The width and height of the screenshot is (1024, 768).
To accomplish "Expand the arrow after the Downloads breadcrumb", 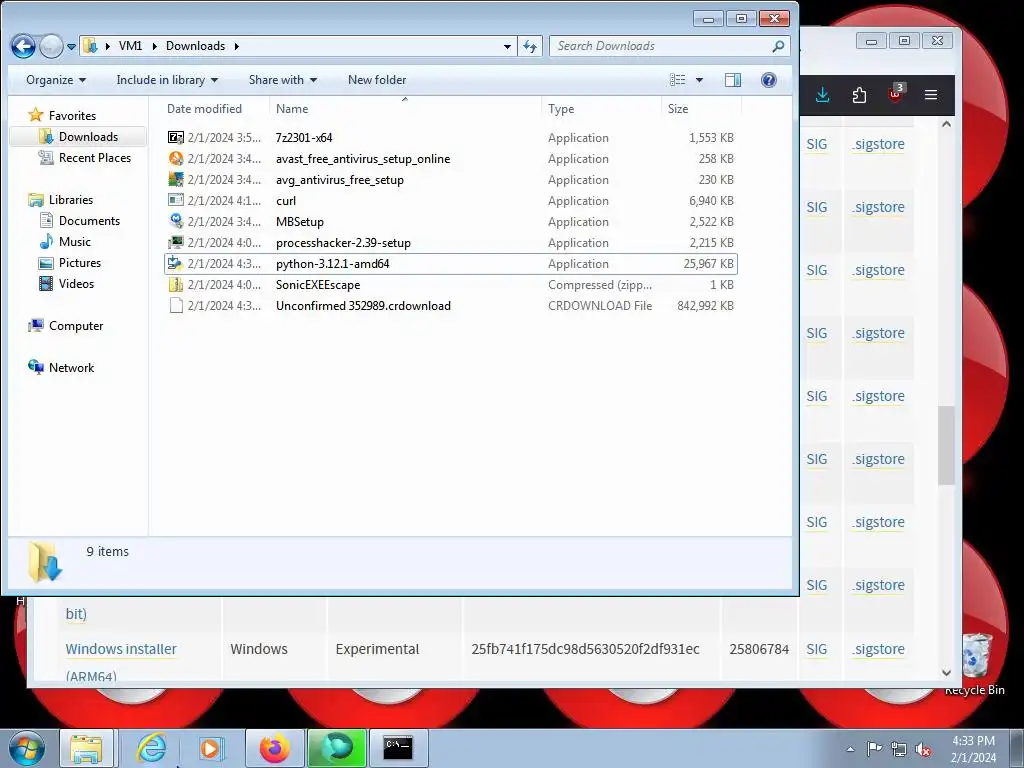I will pyautogui.click(x=236, y=46).
